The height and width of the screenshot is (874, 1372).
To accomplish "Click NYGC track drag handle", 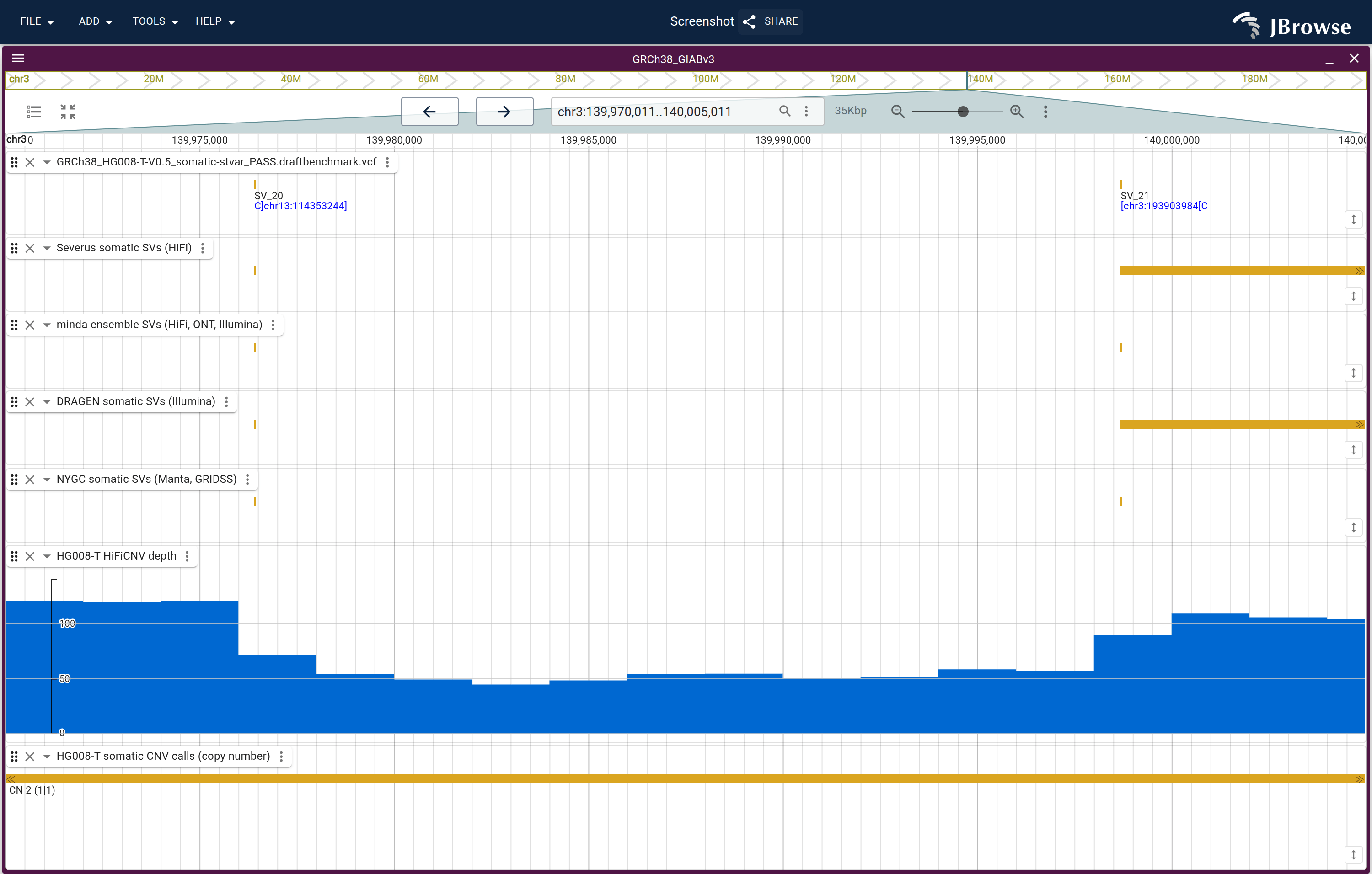I will [14, 480].
